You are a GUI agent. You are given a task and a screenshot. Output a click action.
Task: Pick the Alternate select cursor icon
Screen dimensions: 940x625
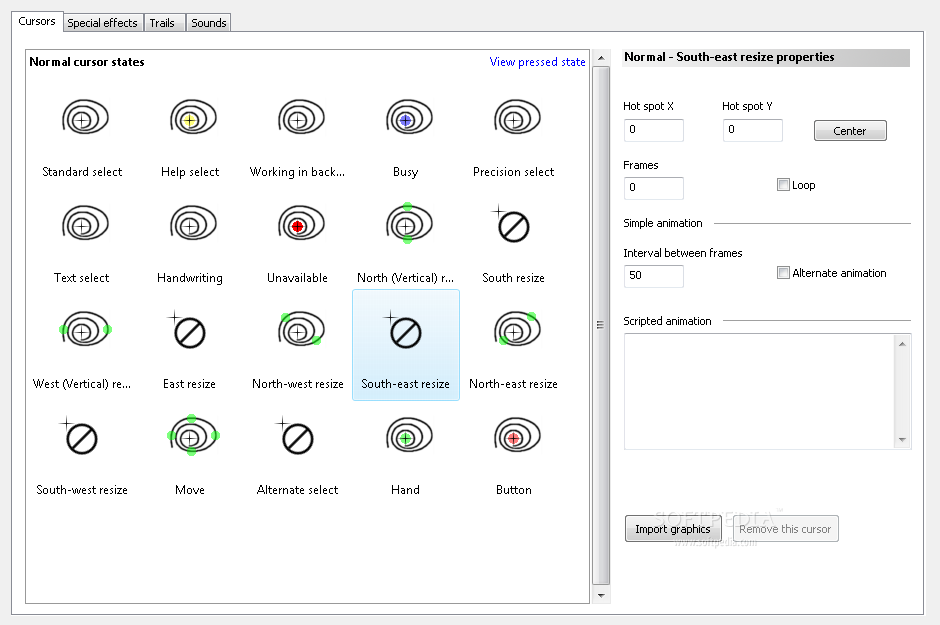point(294,436)
